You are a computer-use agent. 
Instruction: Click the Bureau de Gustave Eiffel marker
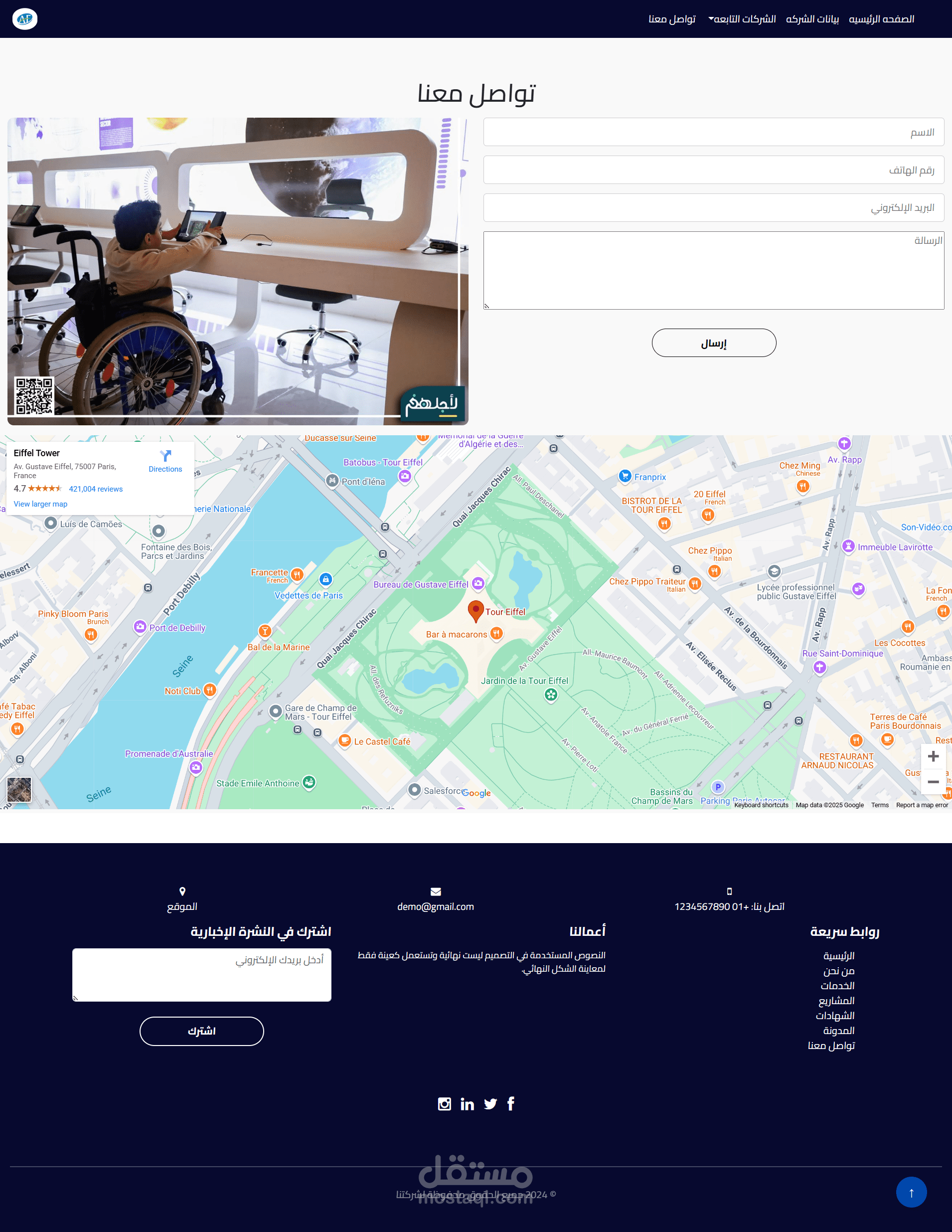click(x=478, y=584)
